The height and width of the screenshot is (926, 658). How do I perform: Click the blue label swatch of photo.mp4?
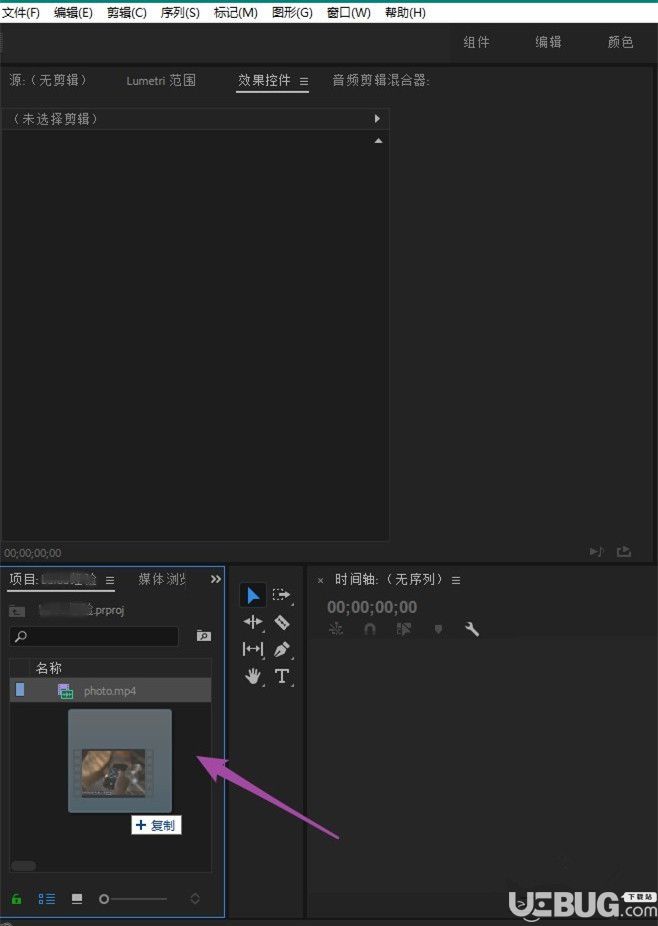pyautogui.click(x=20, y=689)
